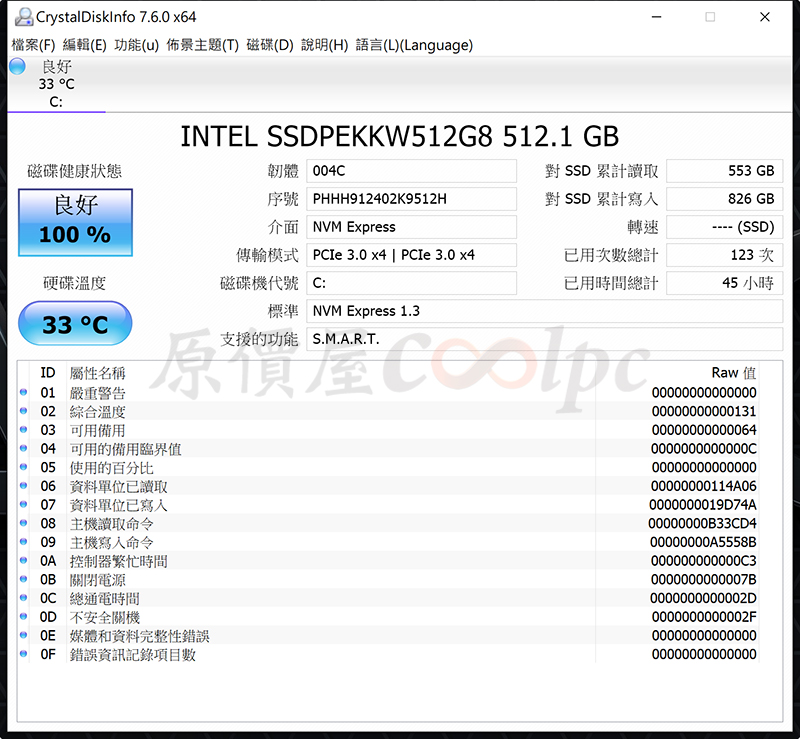Click status dot of row 0E 媒體和資料完整性錯誤
The image size is (800, 739).
(x=23, y=635)
